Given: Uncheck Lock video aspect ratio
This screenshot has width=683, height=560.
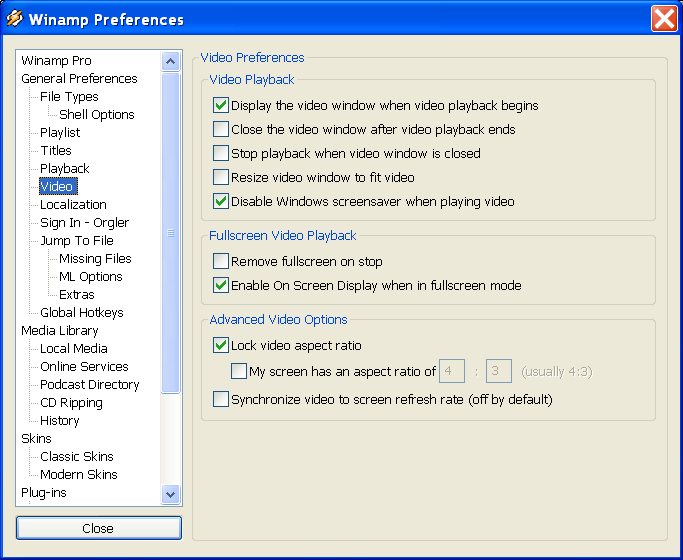Looking at the screenshot, I should [221, 345].
